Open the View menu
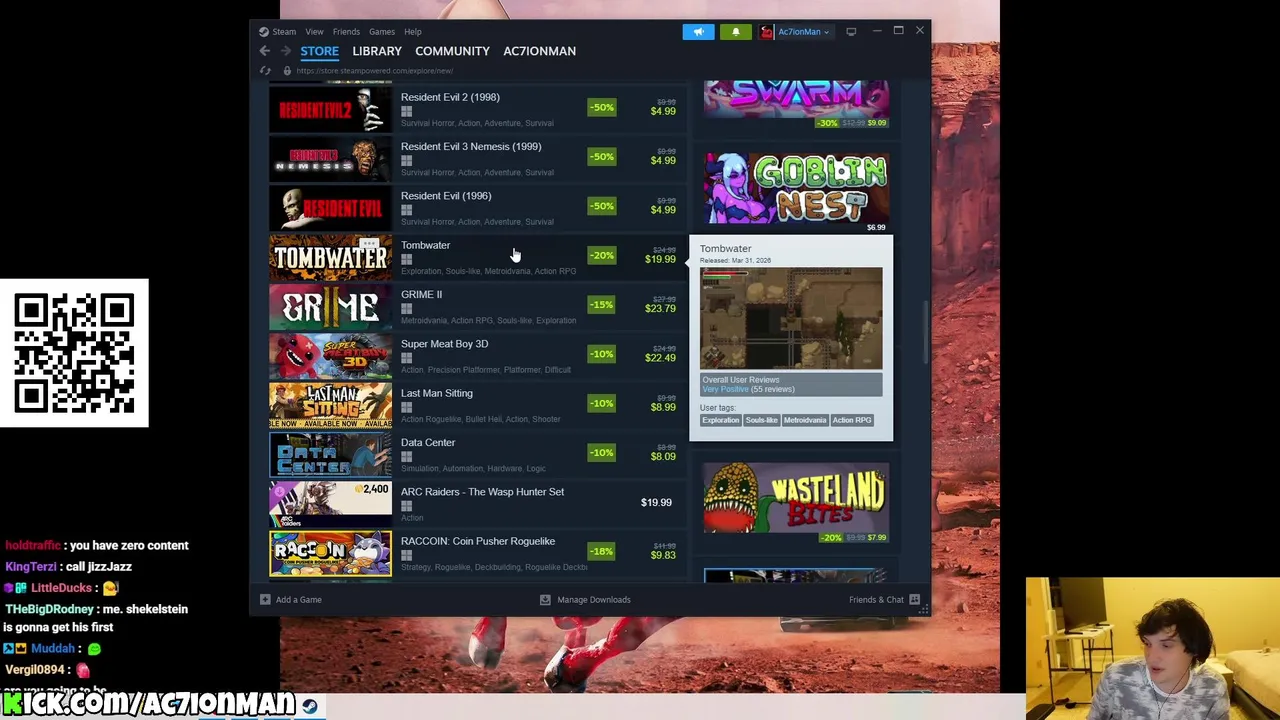The height and width of the screenshot is (720, 1280). [x=314, y=31]
